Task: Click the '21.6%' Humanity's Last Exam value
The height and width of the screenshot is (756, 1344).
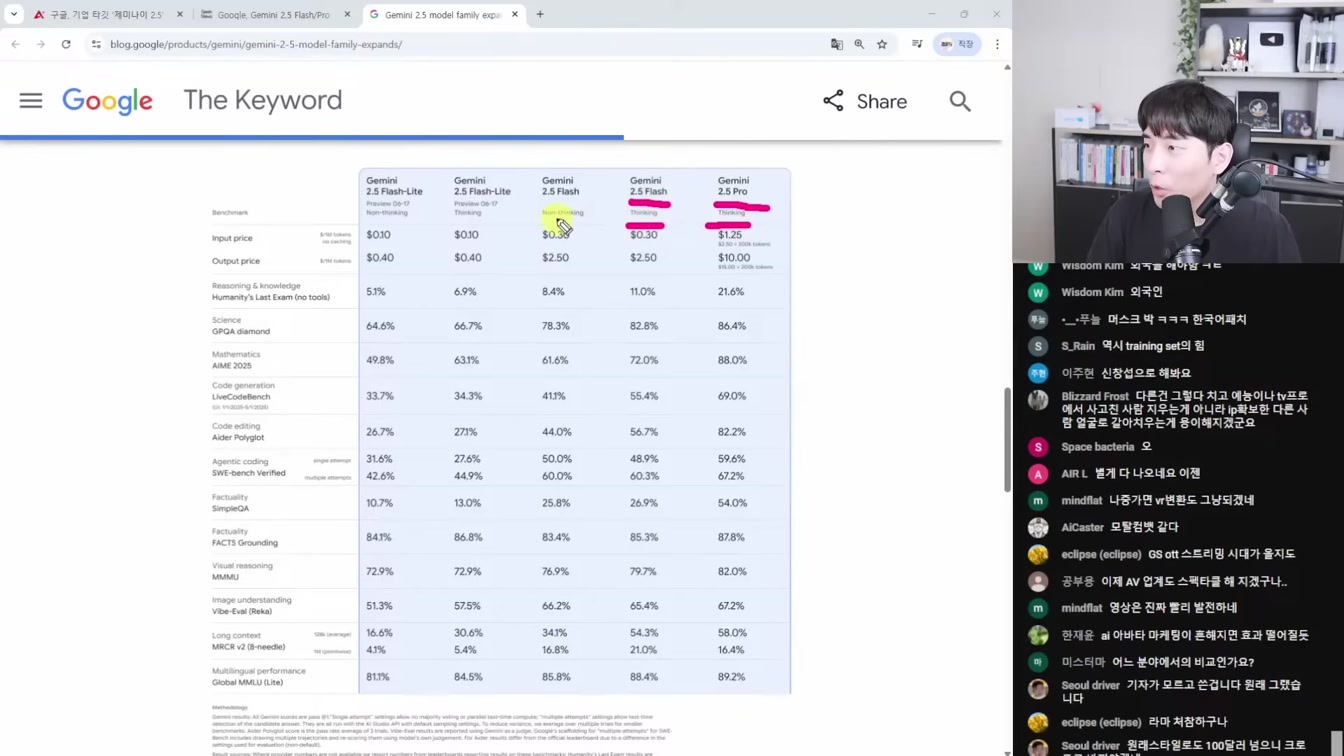Action: click(x=731, y=292)
